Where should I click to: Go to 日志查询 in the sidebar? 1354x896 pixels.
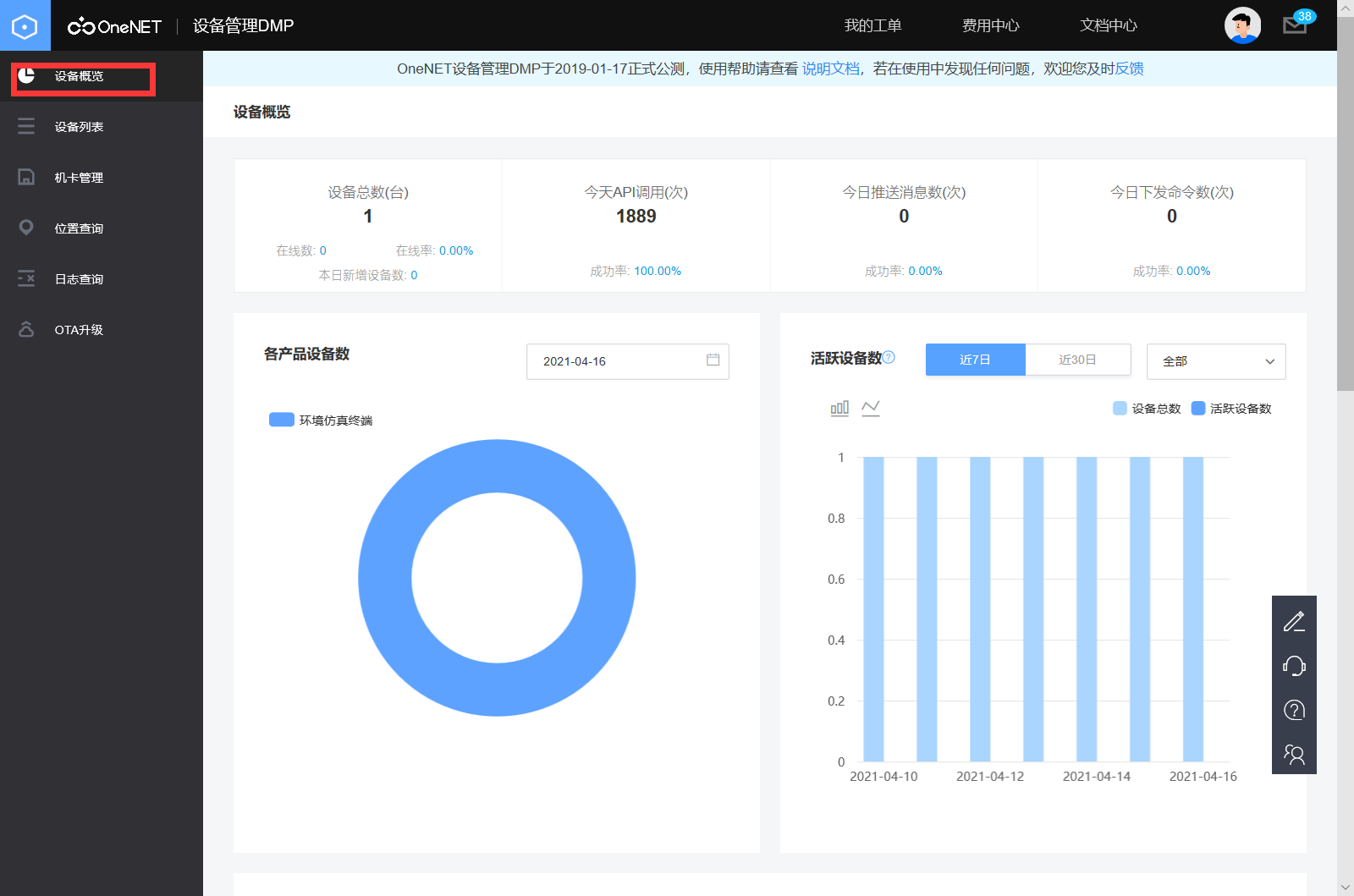point(78,278)
